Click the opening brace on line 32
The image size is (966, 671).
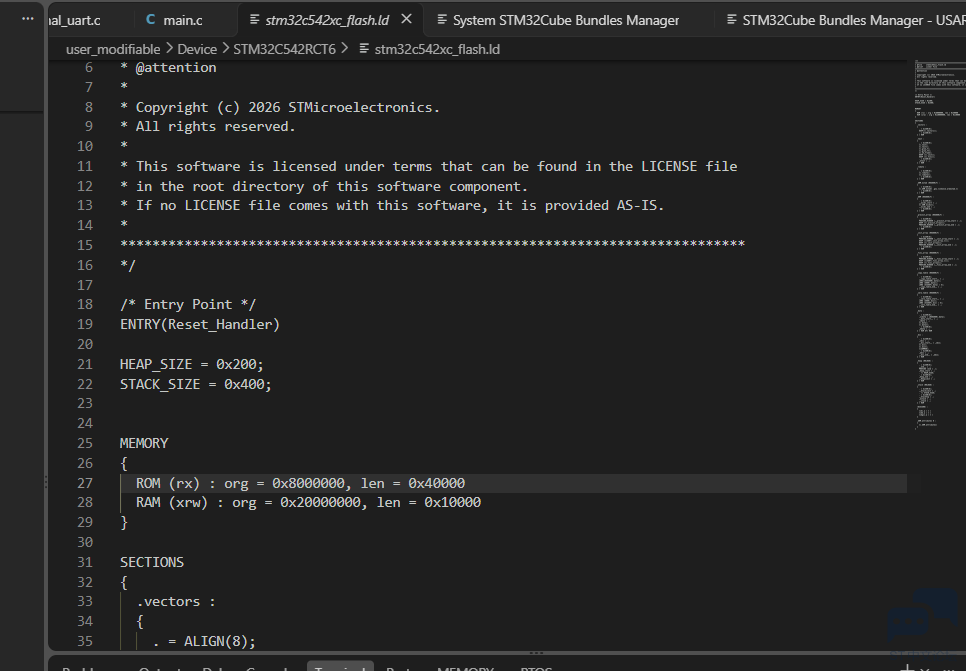[x=124, y=582]
